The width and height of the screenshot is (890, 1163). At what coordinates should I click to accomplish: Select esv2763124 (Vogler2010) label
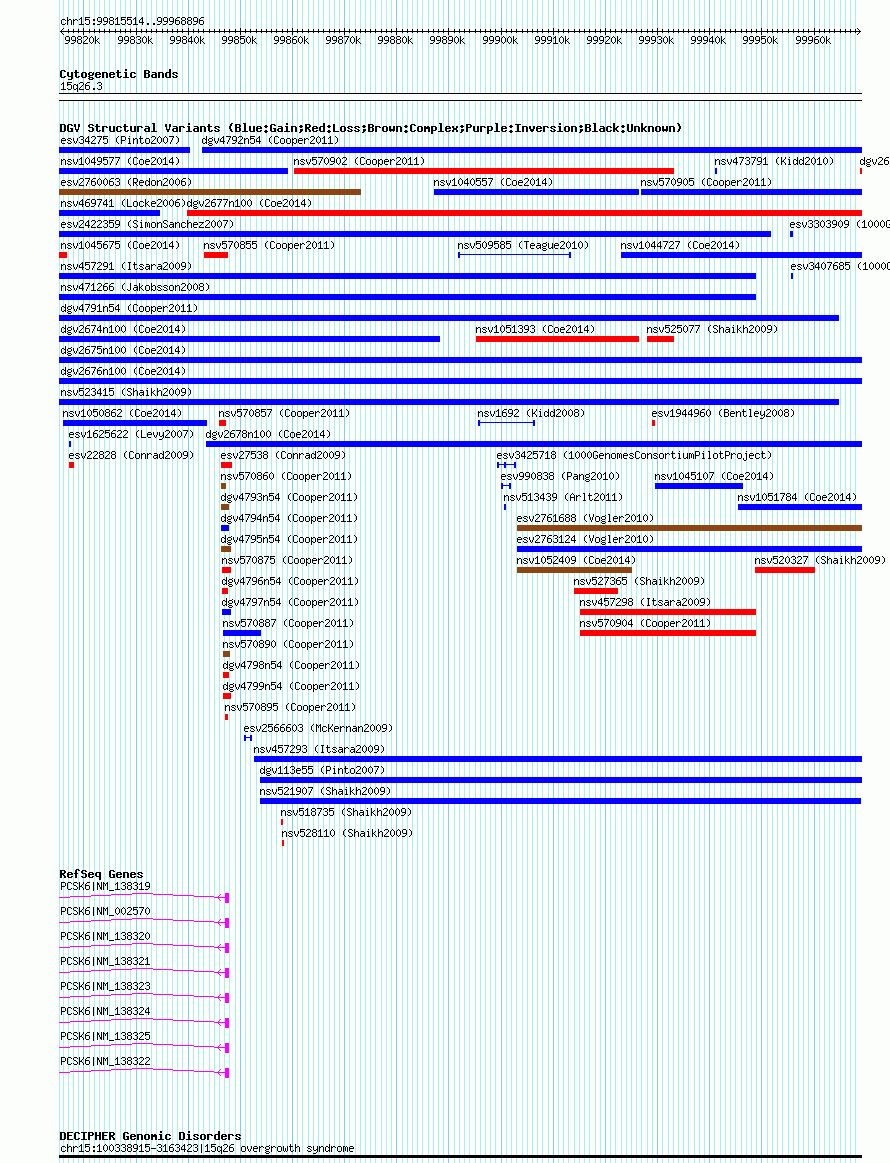(585, 539)
